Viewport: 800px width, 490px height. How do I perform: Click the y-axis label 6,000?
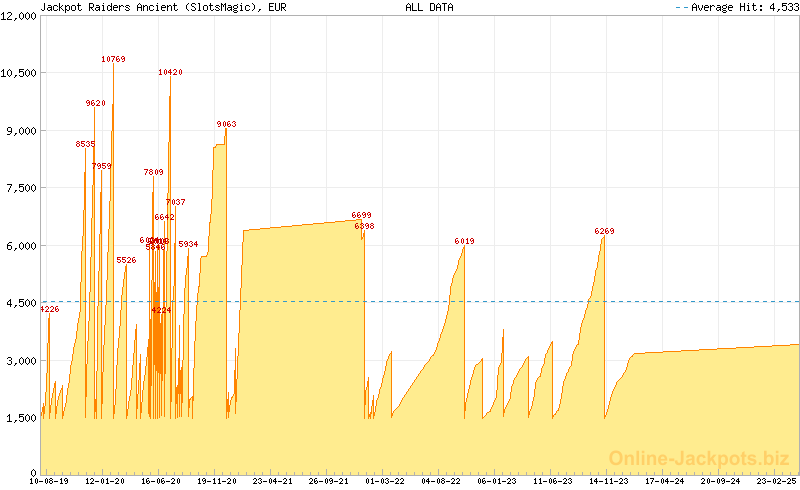21,246
